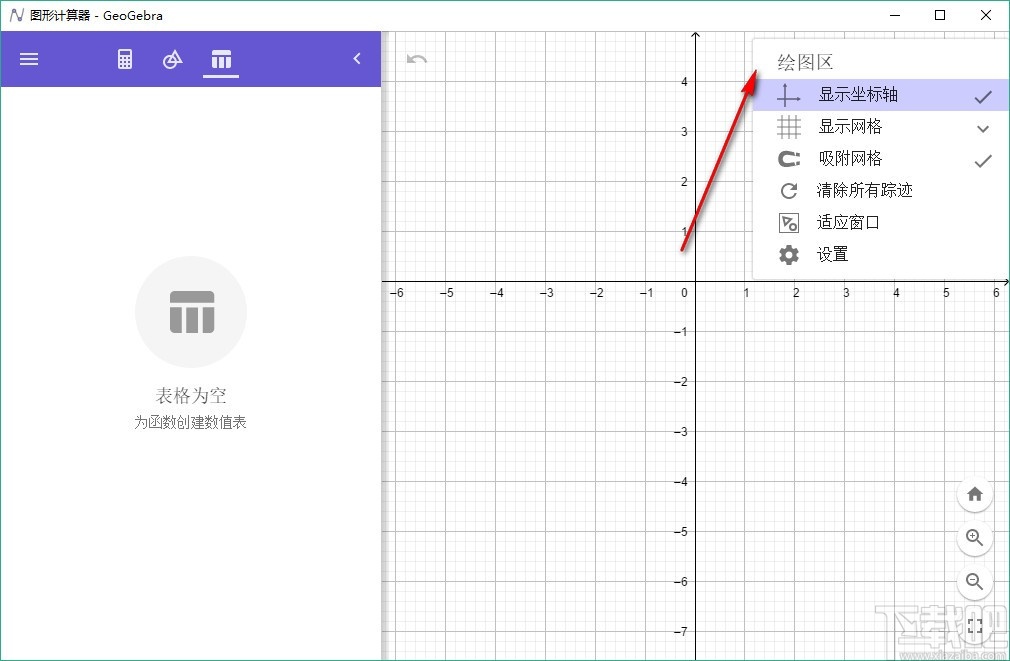Screen dimensions: 1010x661
Task: Choose 适应窗口 in the drawing area menu
Action: pos(849,222)
